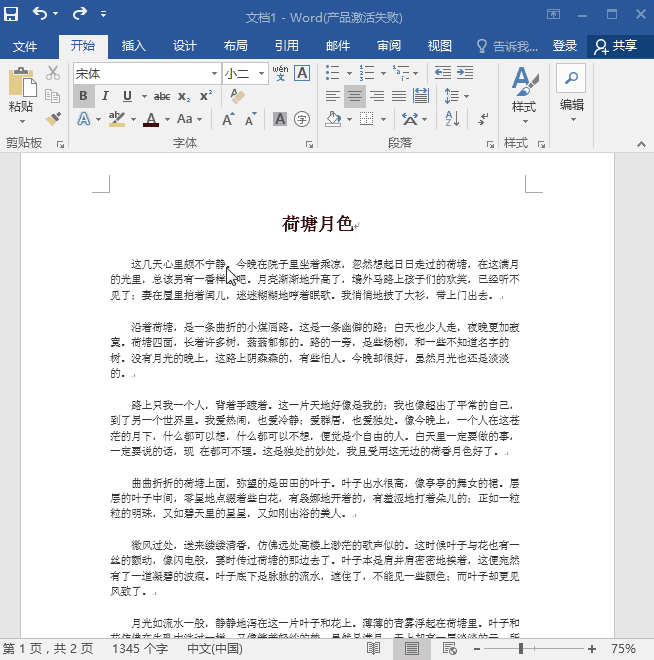Screen dimensions: 654x660
Task: Sort text with the A-Z sort icon
Action: [452, 119]
